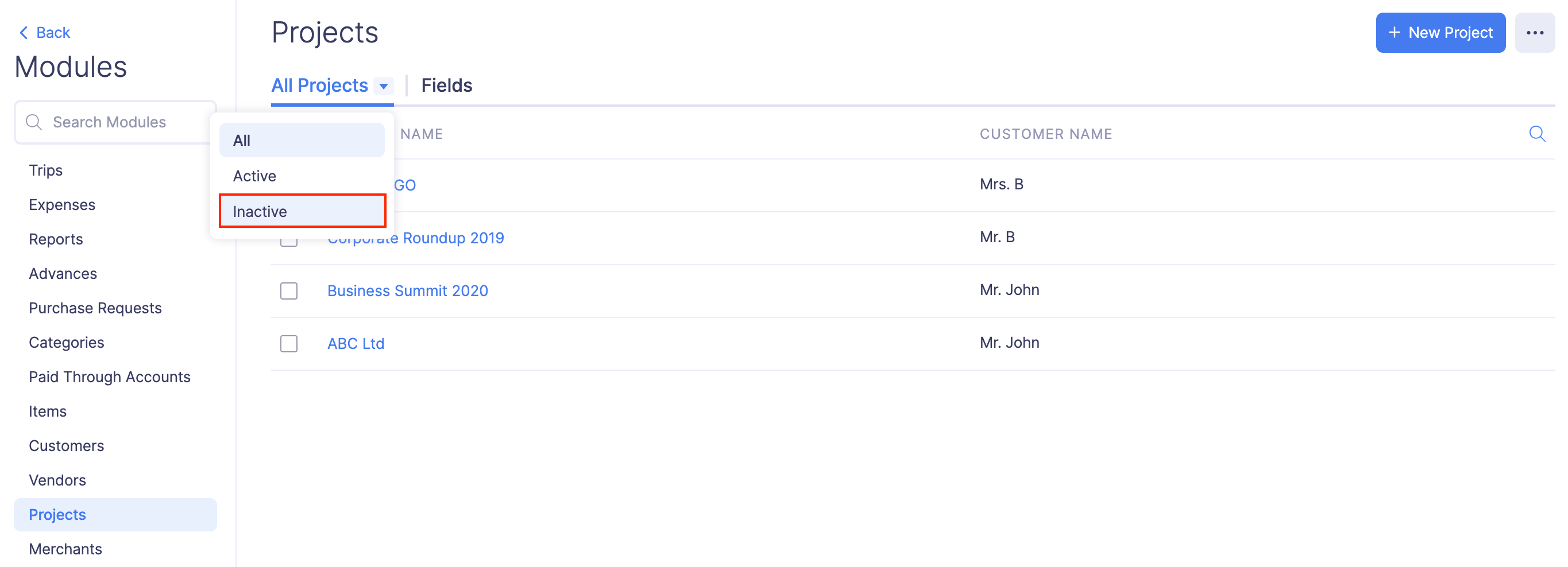Viewport: 1568px width, 567px height.
Task: Open the three-dots more options menu
Action: click(1535, 33)
